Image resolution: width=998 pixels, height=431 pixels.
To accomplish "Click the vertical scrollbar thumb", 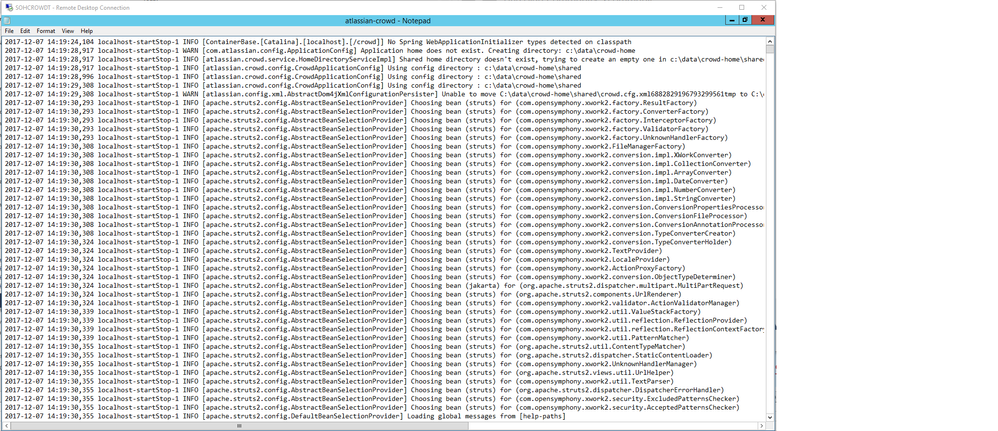I will (770, 49).
